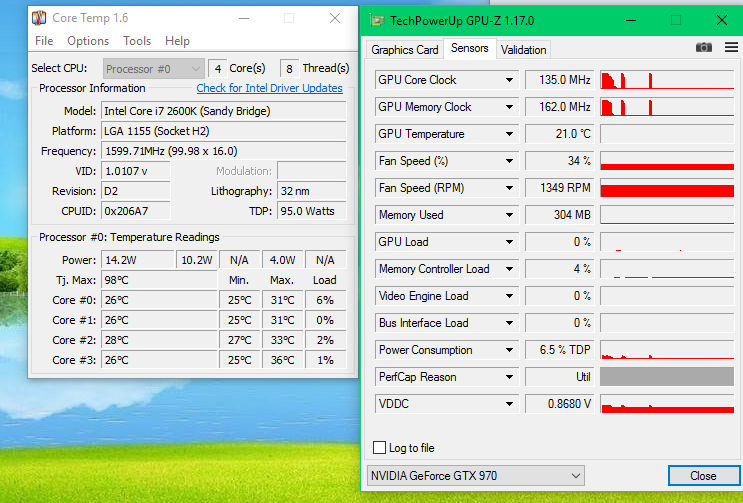The width and height of the screenshot is (743, 503).
Task: Open the VDDC sensor dropdown
Action: point(509,404)
